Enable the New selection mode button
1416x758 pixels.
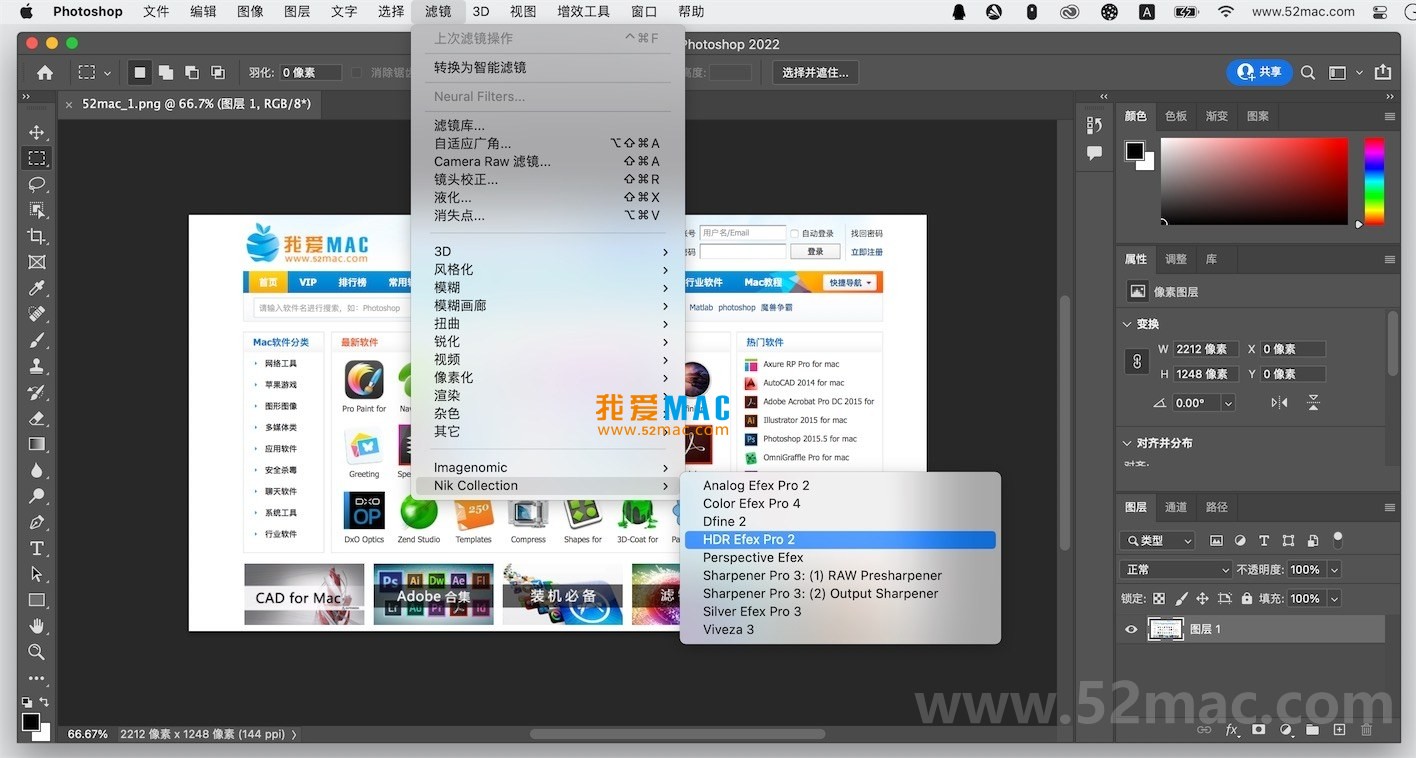tap(139, 72)
